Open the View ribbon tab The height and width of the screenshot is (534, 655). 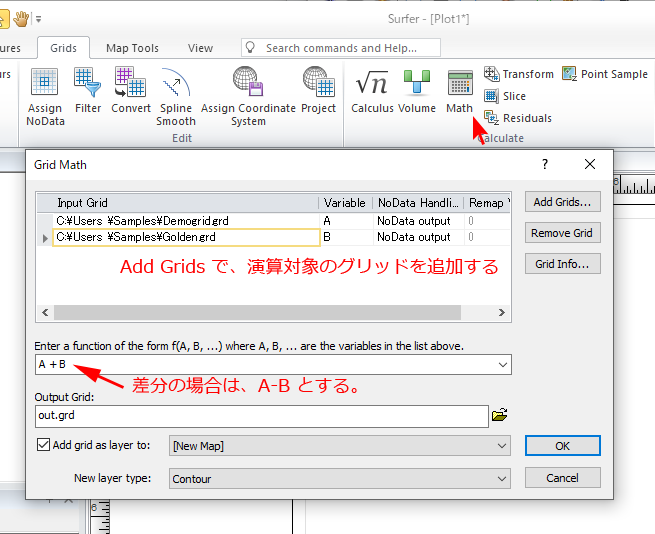[200, 47]
